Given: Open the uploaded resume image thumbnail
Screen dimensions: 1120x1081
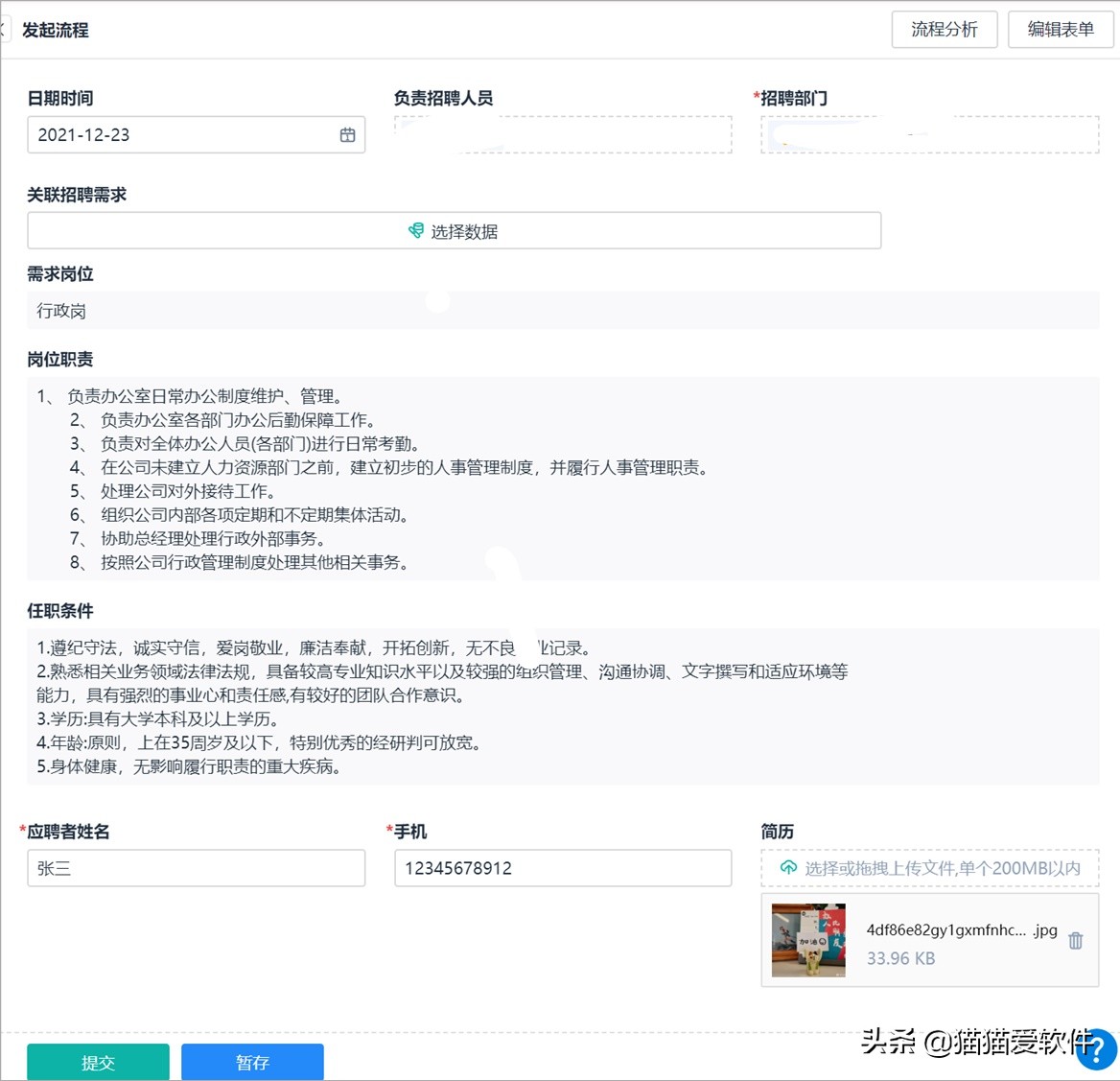Looking at the screenshot, I should click(808, 941).
